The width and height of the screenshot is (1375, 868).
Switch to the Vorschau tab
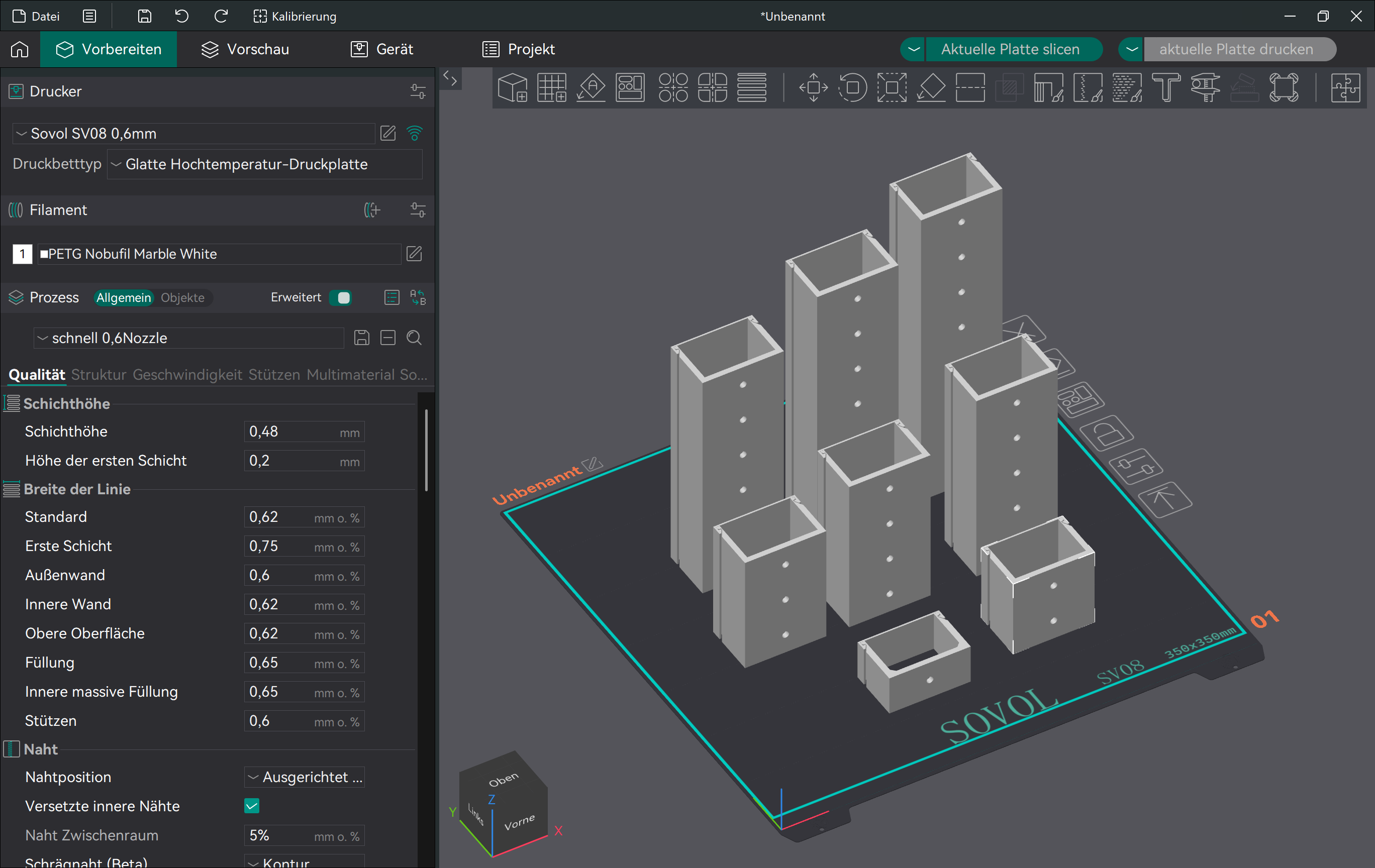pyautogui.click(x=246, y=49)
